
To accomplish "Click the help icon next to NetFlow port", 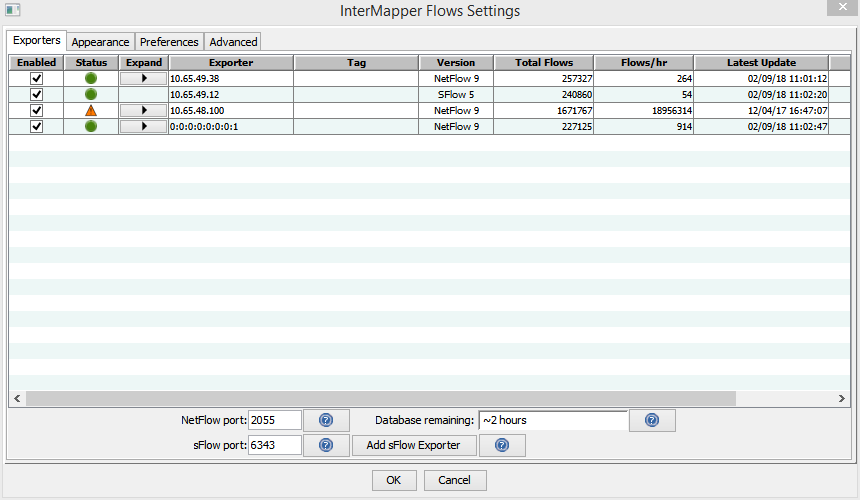I will tap(326, 421).
